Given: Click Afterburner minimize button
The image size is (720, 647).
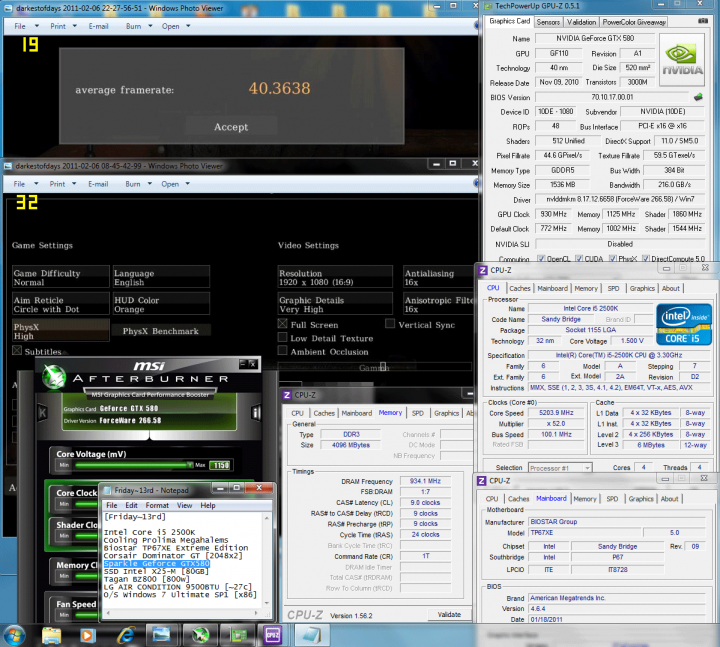Looking at the screenshot, I should pyautogui.click(x=243, y=364).
